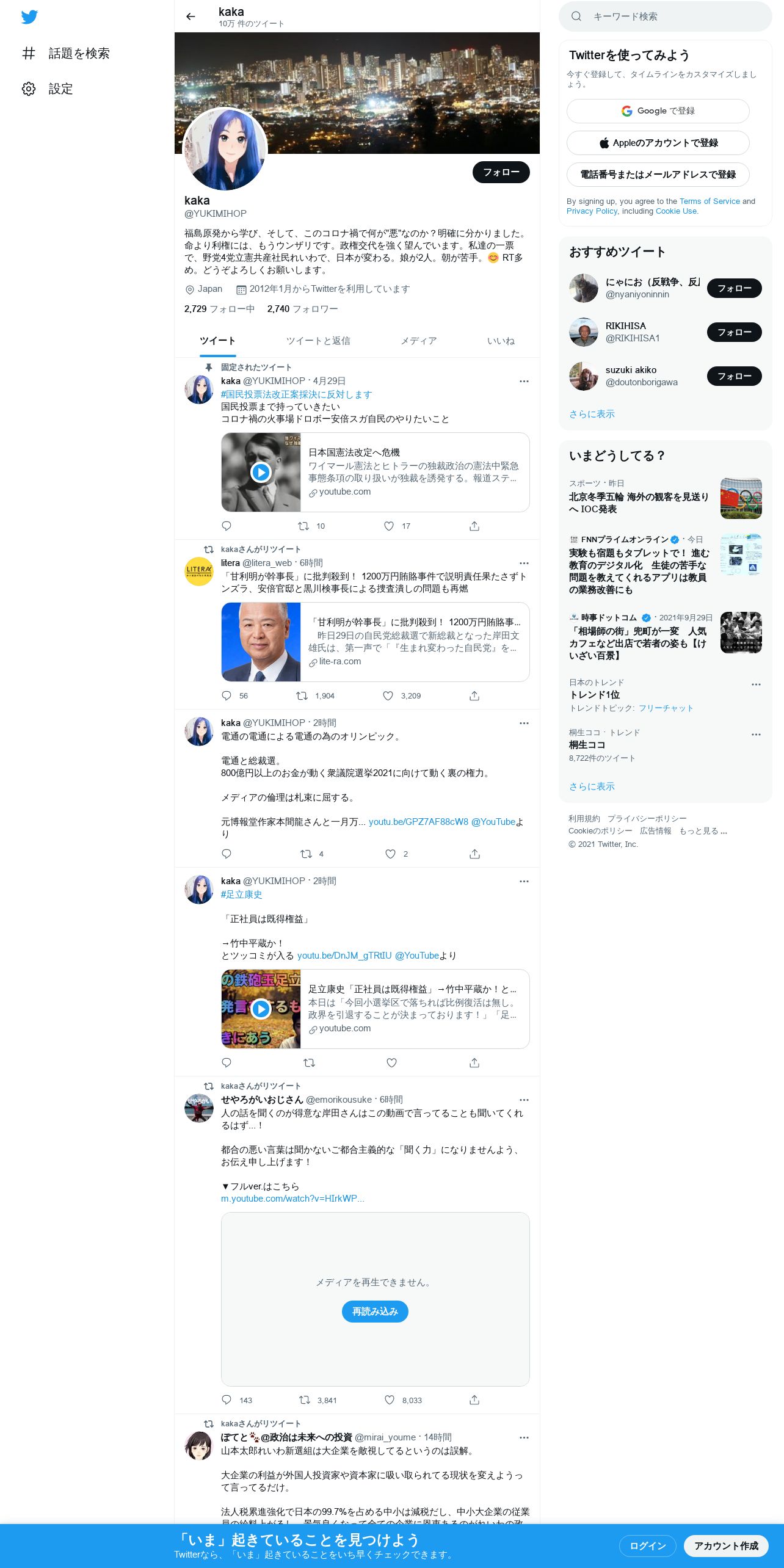The width and height of the screenshot is (784, 1568).
Task: Like litera tweet showing 3,209
Action: click(x=401, y=695)
